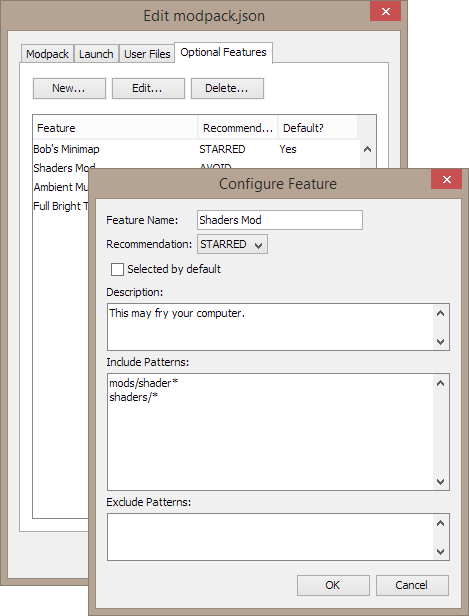Click the Feature column header

click(x=115, y=128)
